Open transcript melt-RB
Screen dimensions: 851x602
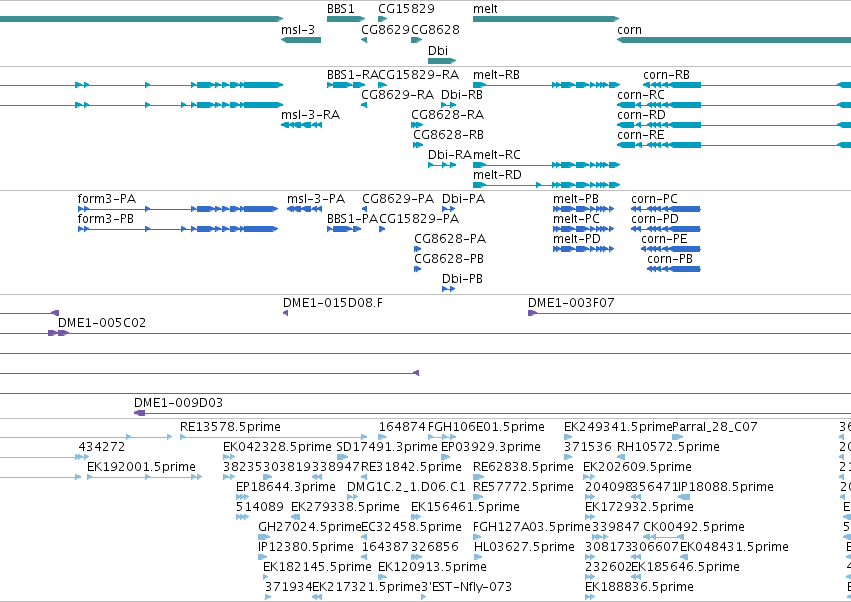point(546,85)
